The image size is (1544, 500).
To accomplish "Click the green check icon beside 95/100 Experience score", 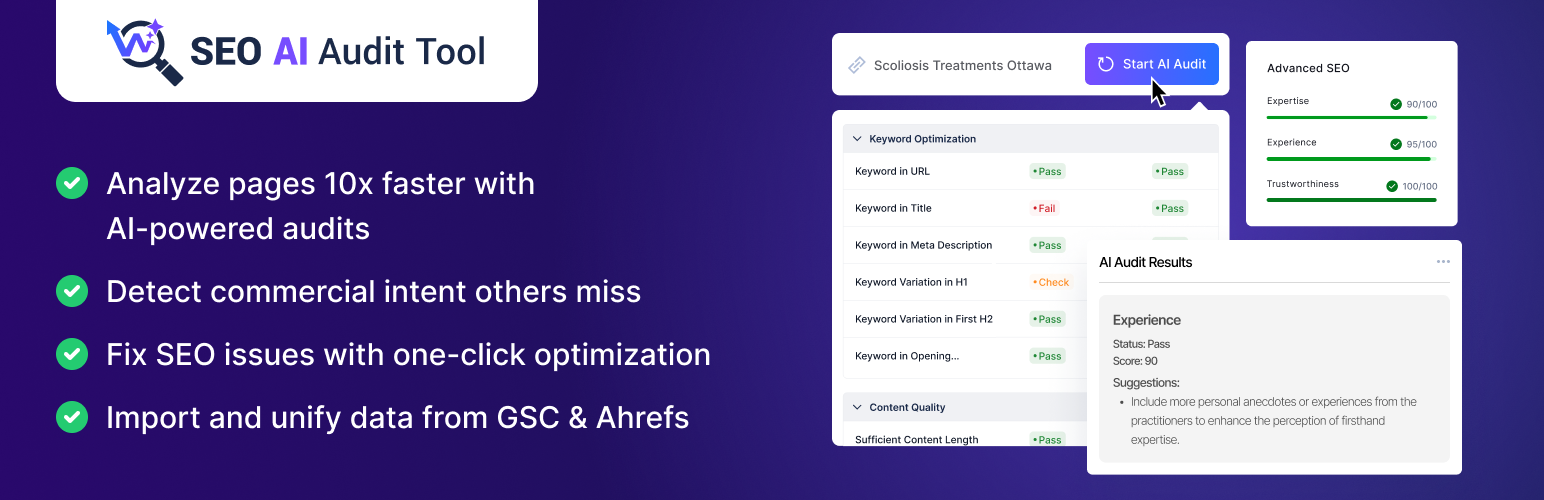I will pos(1395,145).
